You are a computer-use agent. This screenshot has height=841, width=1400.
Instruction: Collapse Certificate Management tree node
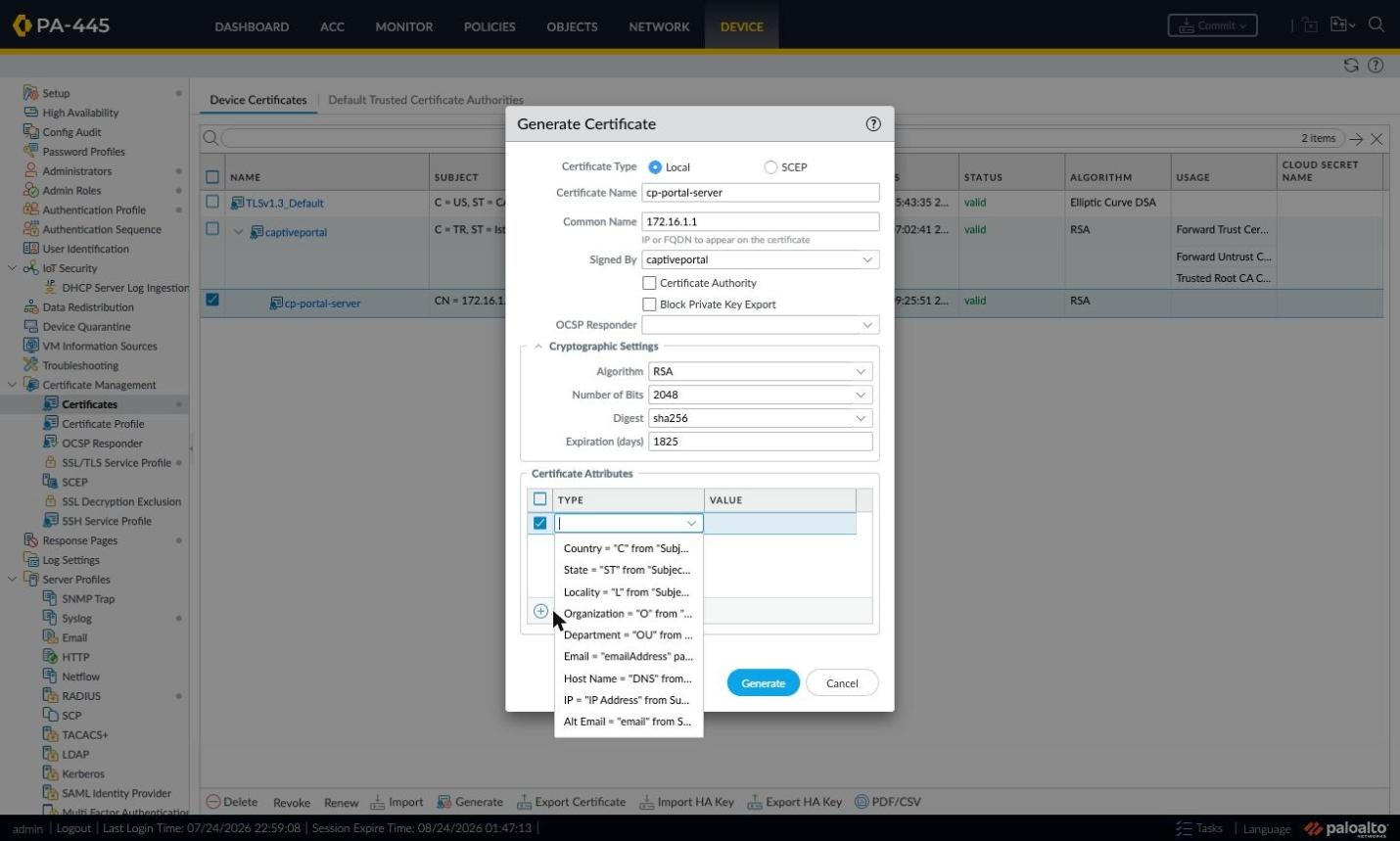click(x=12, y=385)
